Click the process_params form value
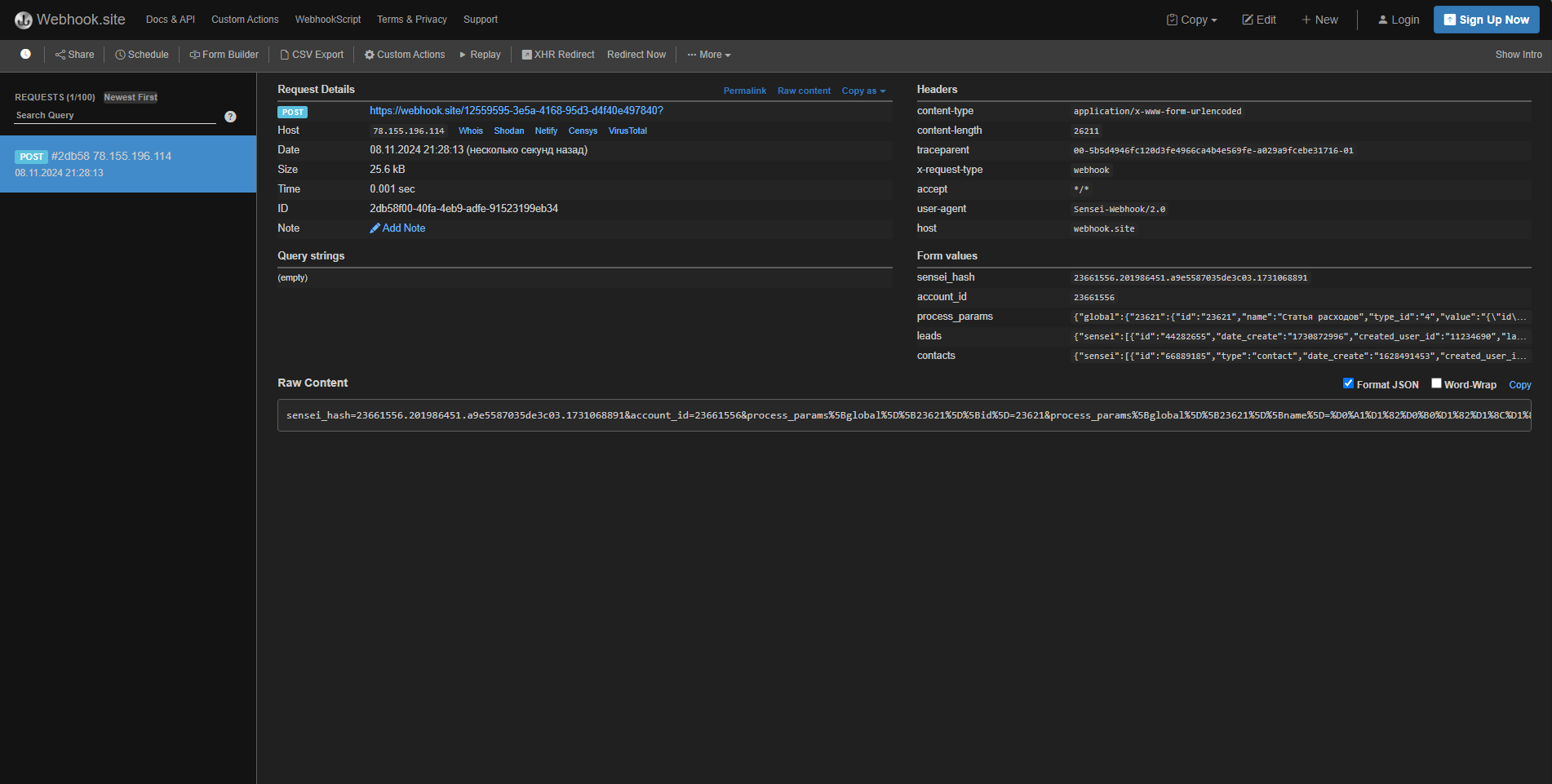 [1300, 317]
